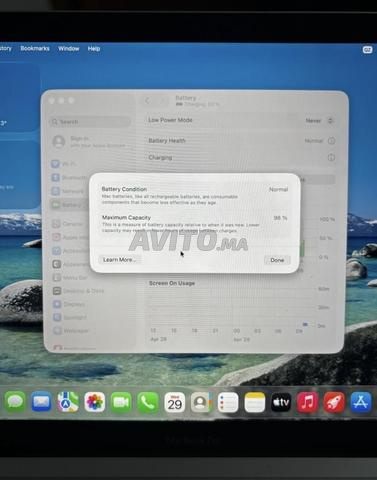This screenshot has width=377, height=480.
Task: Click the Search field in System Settings
Action: [89, 122]
